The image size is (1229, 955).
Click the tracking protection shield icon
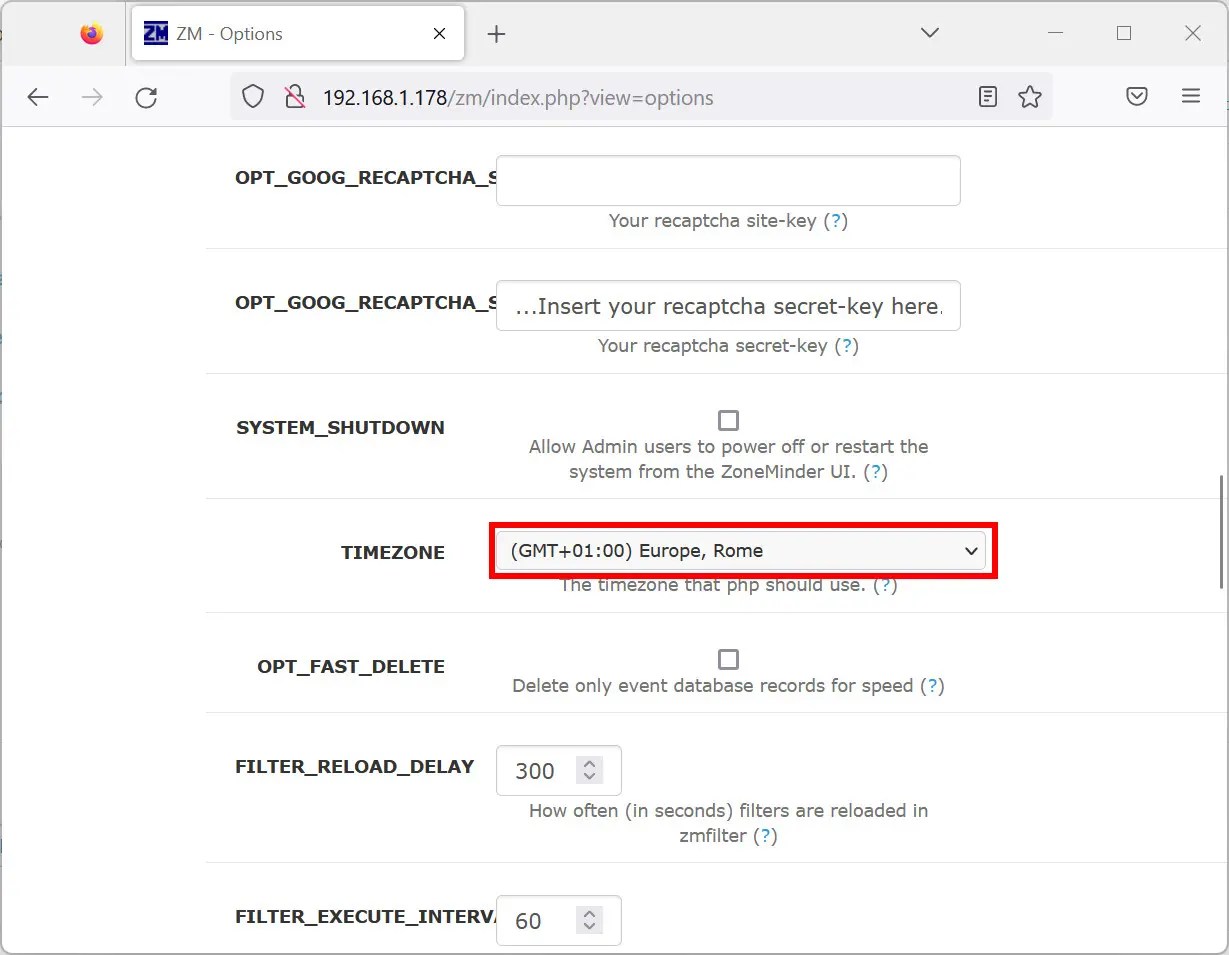[252, 96]
